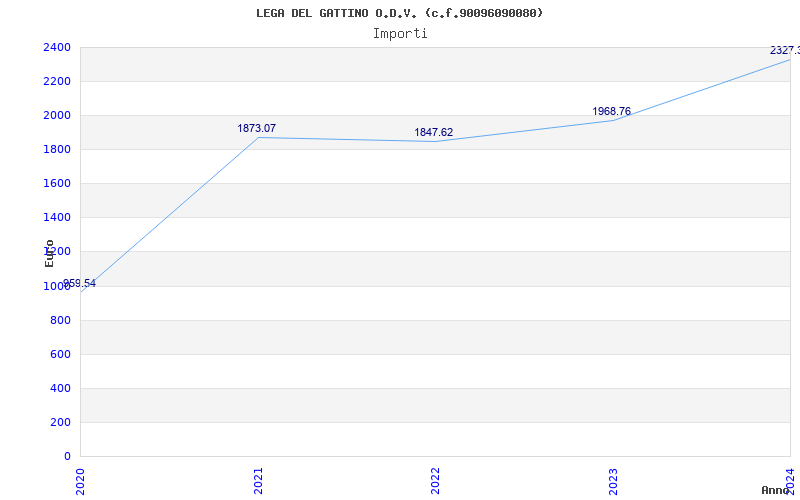
Task: Click the 2024 data value label at top right
Action: click(x=785, y=51)
